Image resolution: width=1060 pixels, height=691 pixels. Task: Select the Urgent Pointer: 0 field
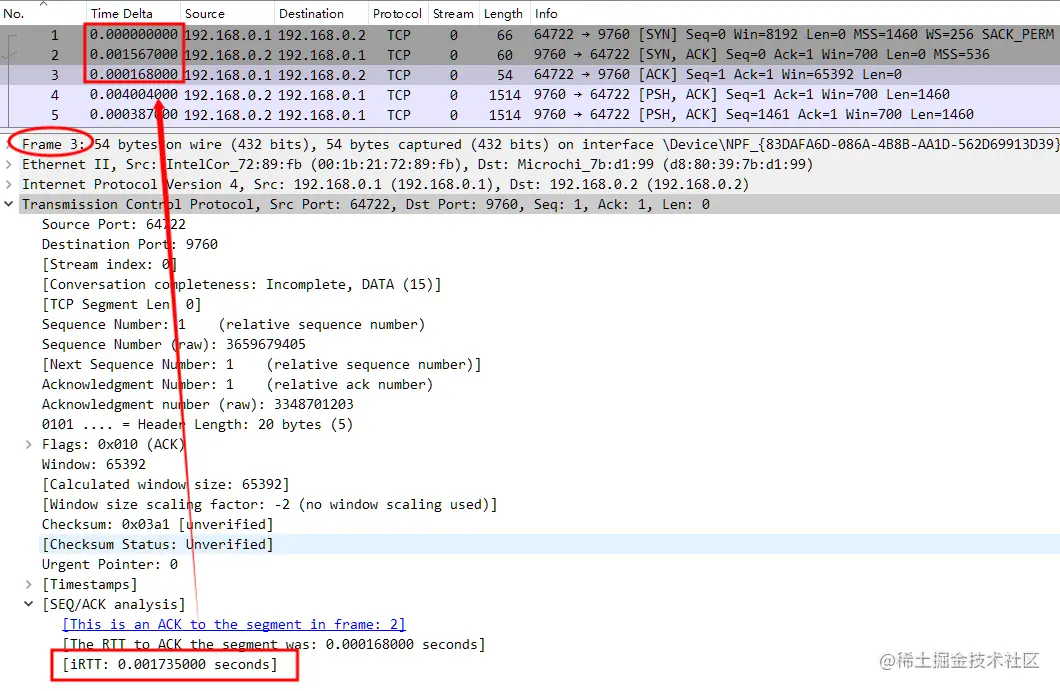(110, 565)
